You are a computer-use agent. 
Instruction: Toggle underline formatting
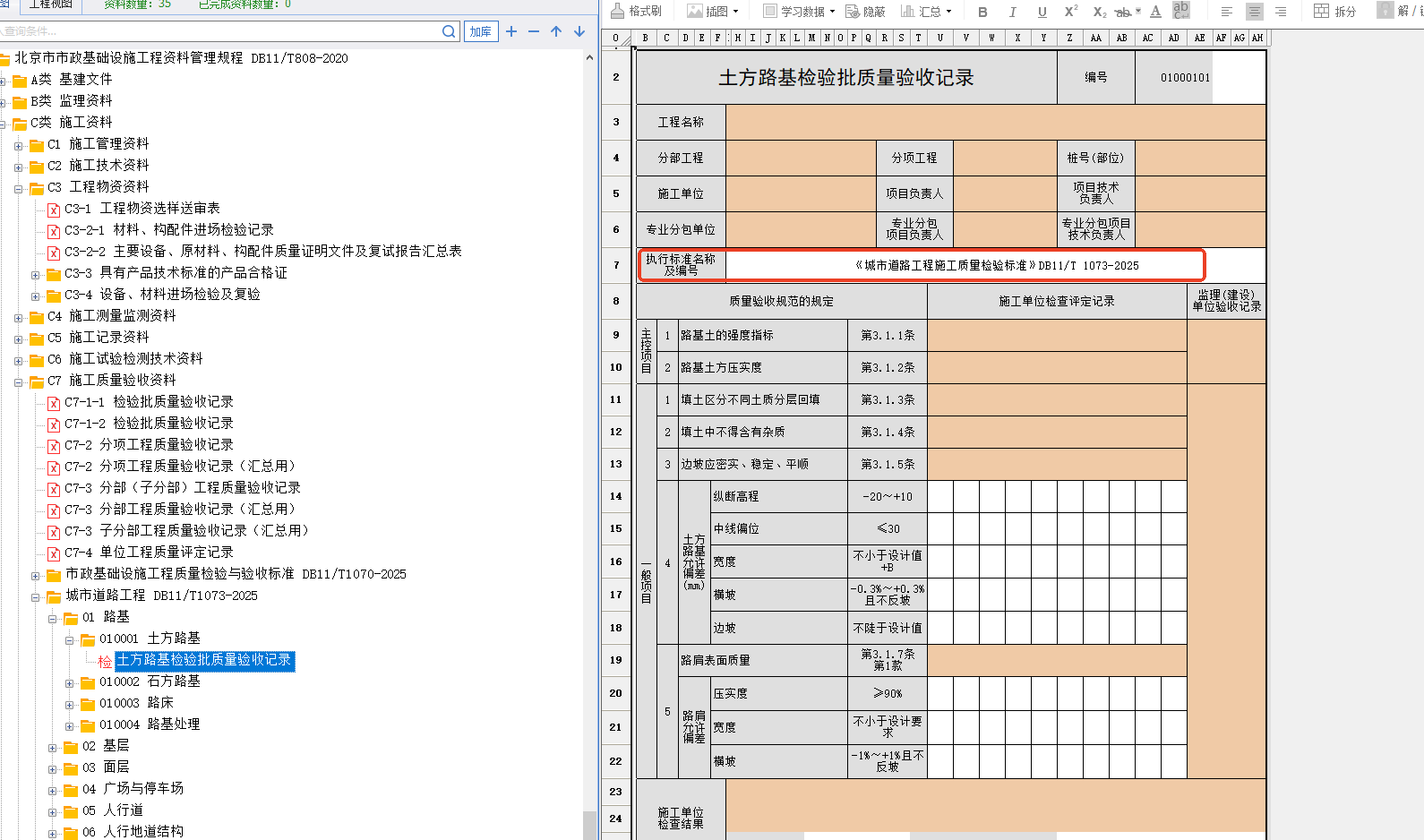point(1042,12)
